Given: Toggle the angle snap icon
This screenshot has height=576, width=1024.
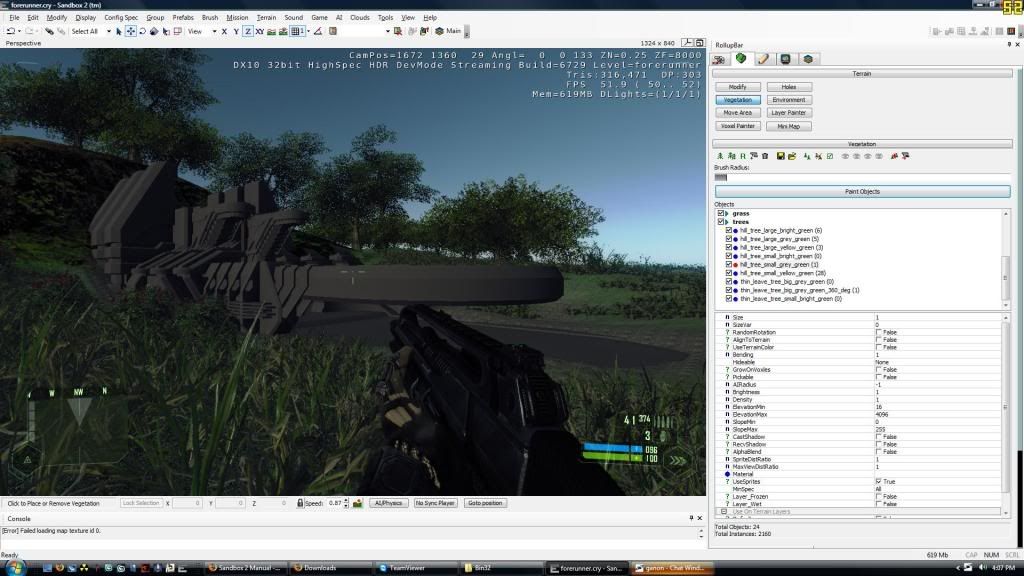Looking at the screenshot, I should [x=318, y=31].
